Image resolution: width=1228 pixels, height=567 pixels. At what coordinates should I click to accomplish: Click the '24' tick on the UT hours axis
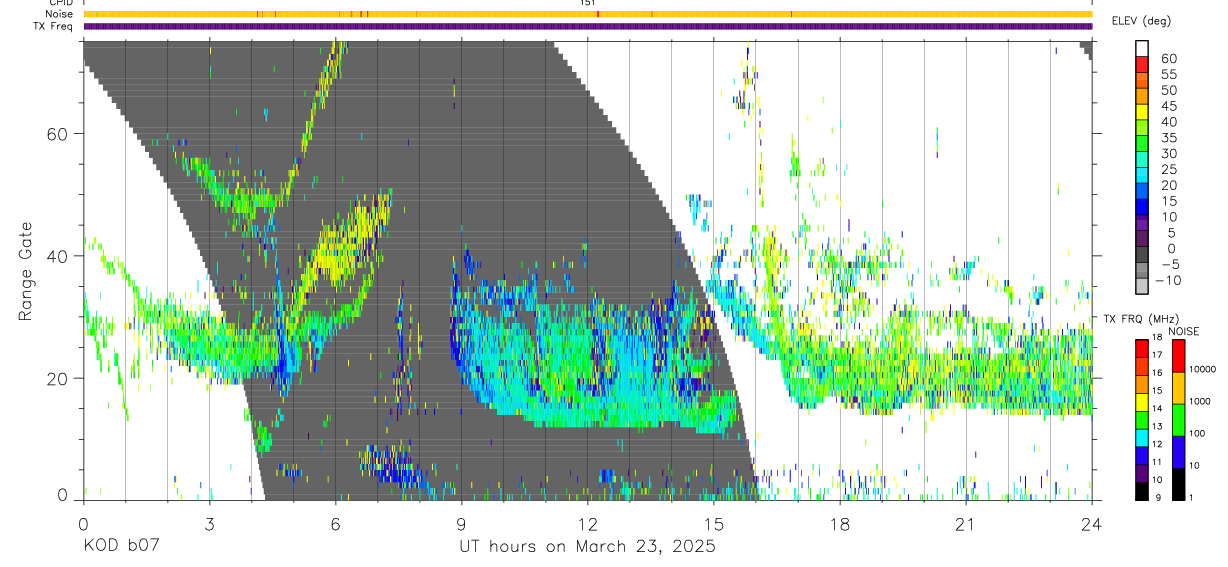point(1092,524)
